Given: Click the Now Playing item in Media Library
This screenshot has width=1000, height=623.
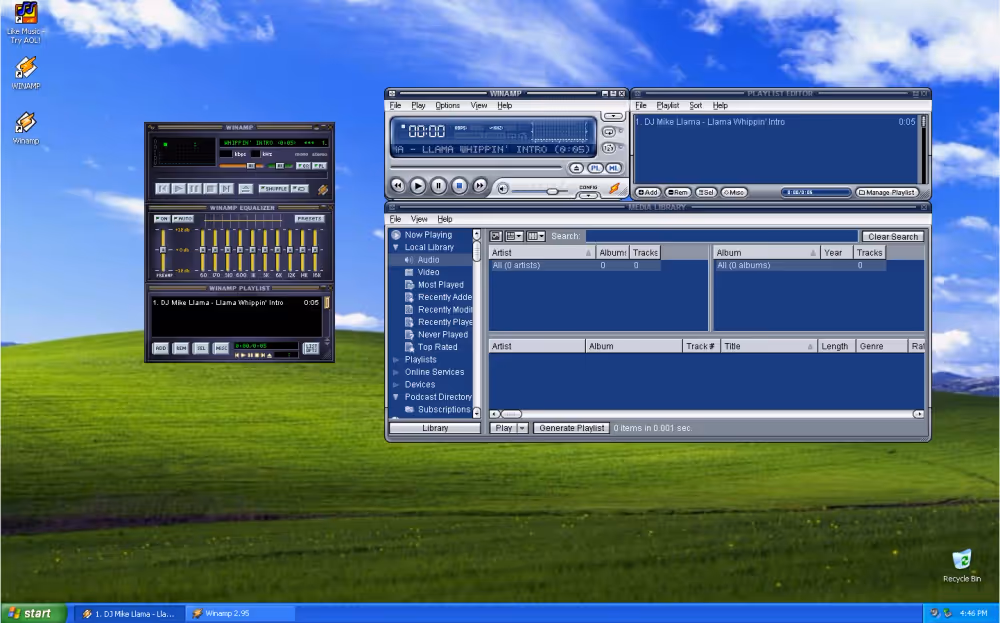Looking at the screenshot, I should pos(427,235).
